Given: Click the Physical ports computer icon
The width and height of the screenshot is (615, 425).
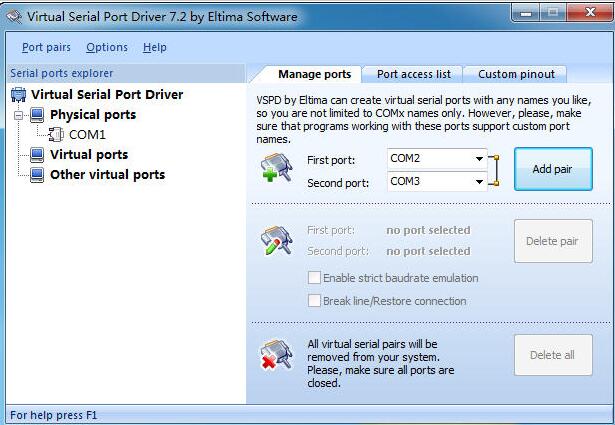Looking at the screenshot, I should 37,115.
